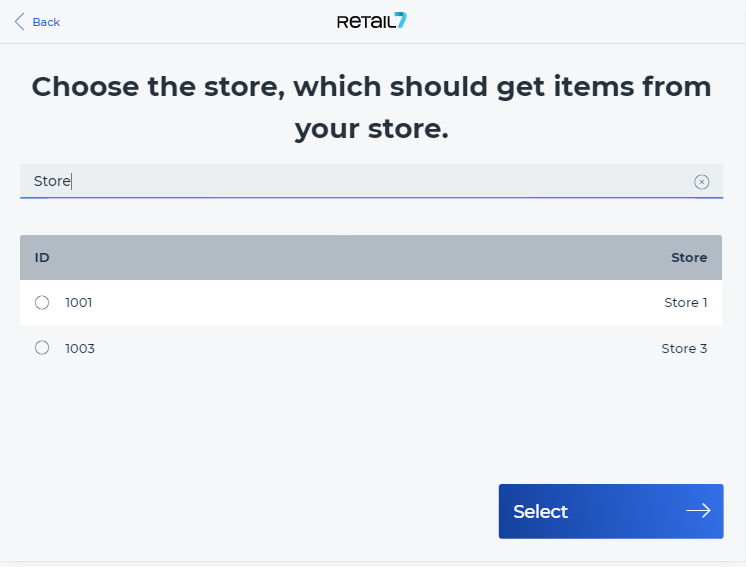746x567 pixels.
Task: Click the page heading about choosing store
Action: 371,108
